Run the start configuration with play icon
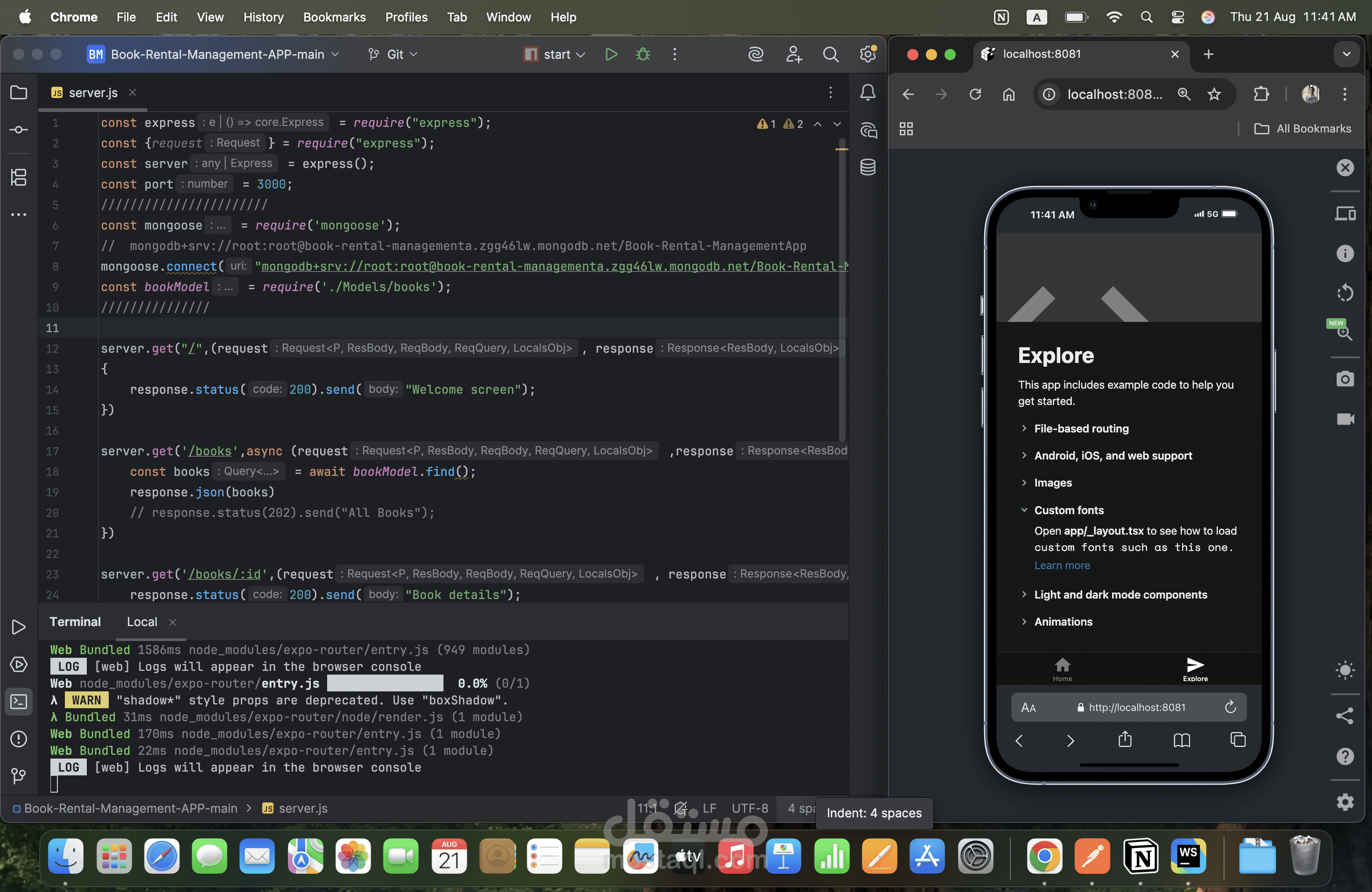The image size is (1372, 892). (x=611, y=54)
